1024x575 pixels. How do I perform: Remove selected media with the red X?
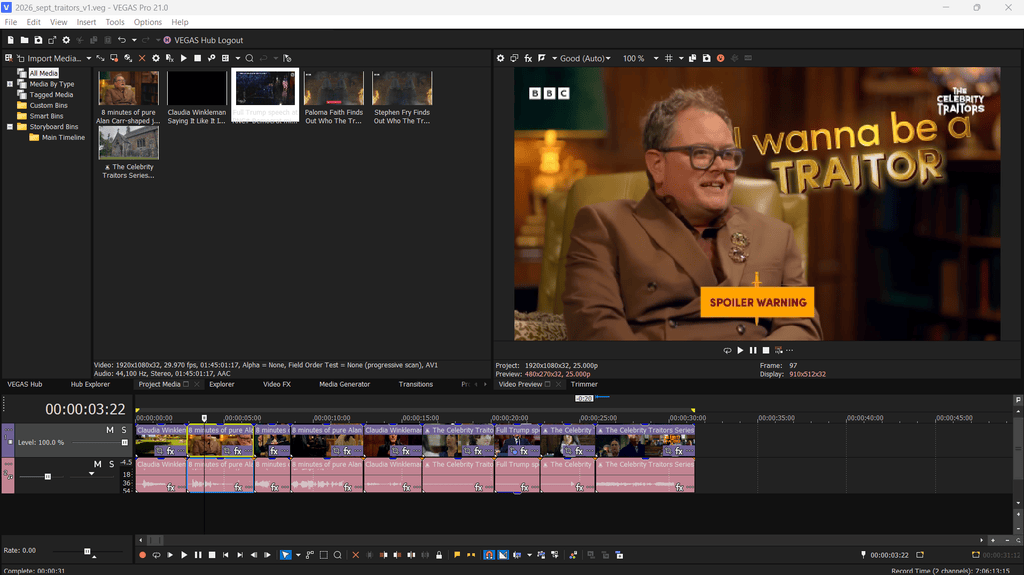[x=142, y=58]
